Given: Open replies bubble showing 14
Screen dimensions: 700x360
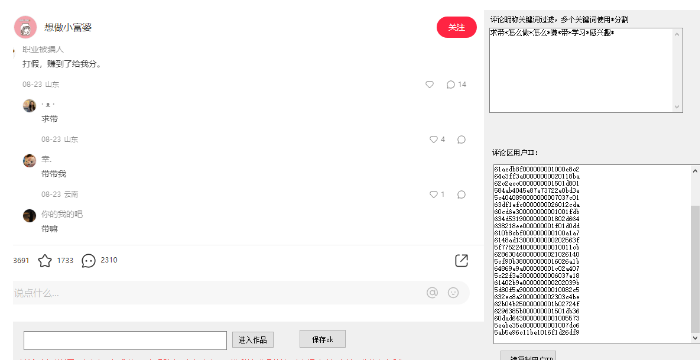Looking at the screenshot, I should pyautogui.click(x=456, y=84).
